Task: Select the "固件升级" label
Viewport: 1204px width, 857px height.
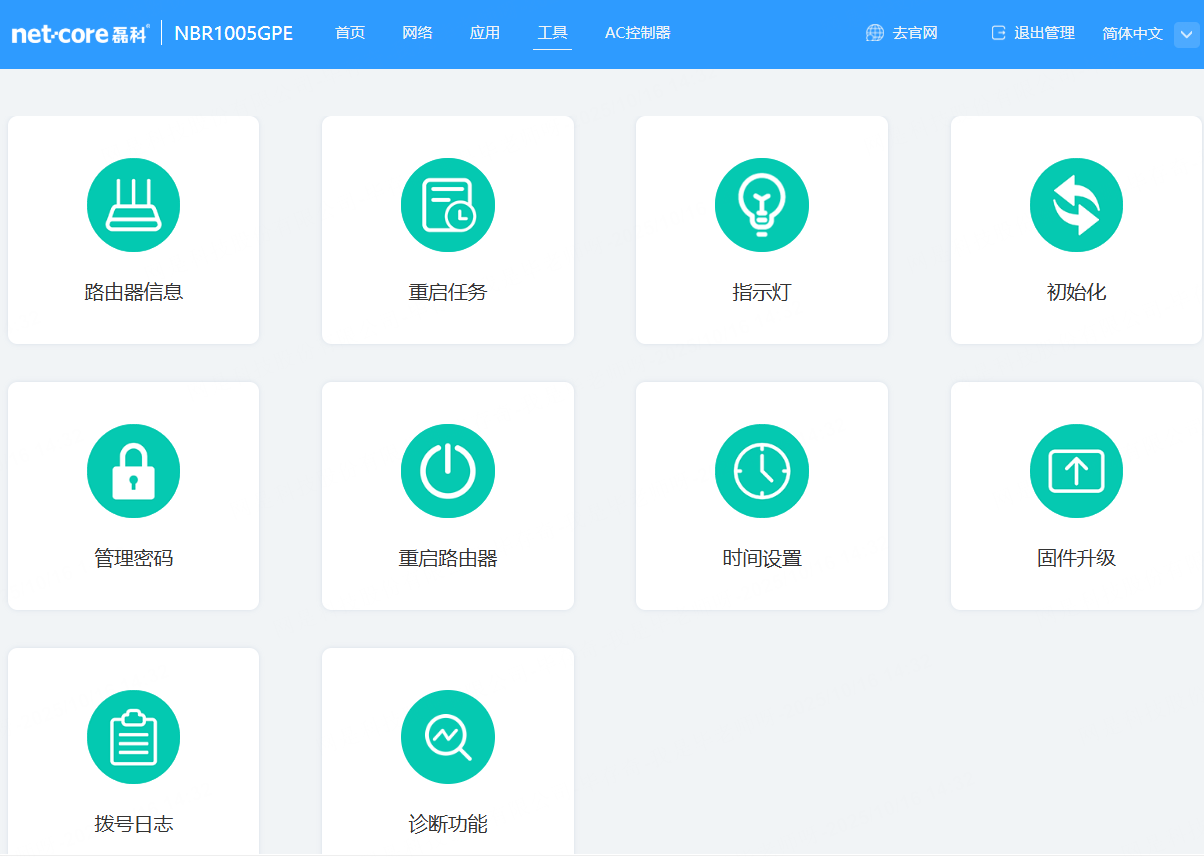Action: (1076, 558)
